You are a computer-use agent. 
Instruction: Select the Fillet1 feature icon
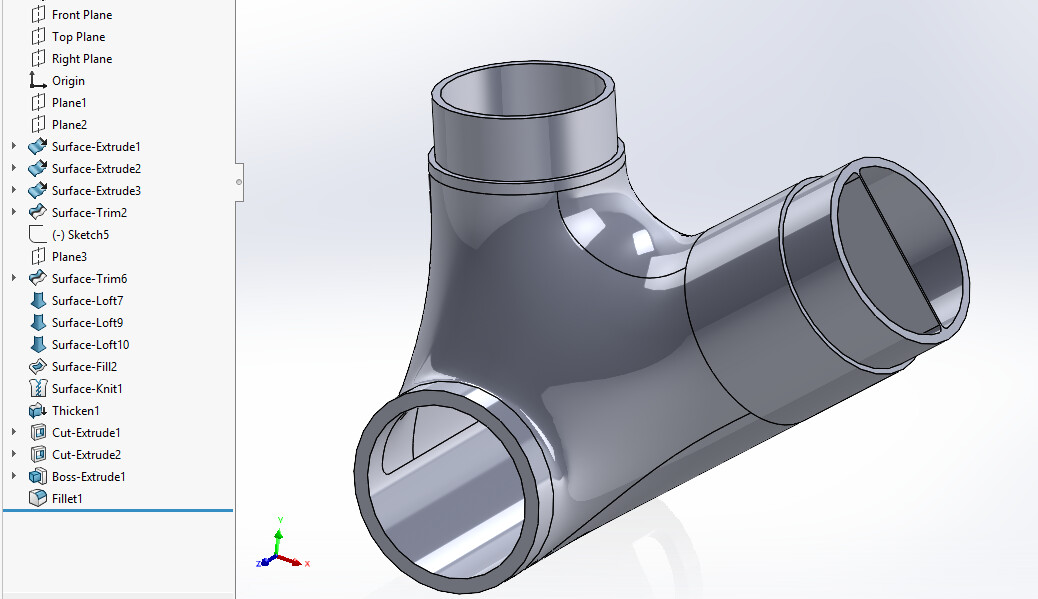pyautogui.click(x=38, y=498)
